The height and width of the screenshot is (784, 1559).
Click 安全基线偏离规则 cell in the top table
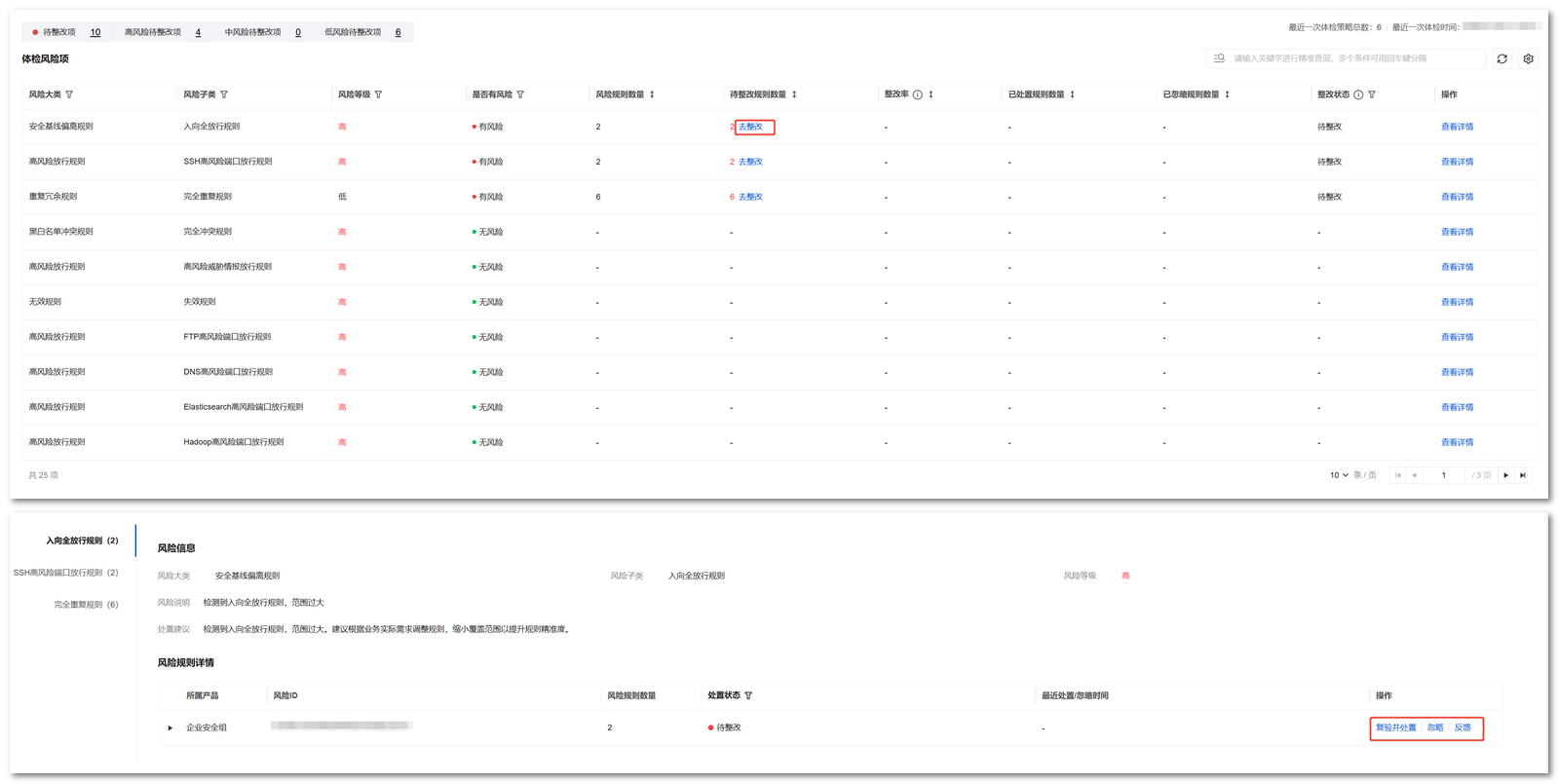[61, 127]
